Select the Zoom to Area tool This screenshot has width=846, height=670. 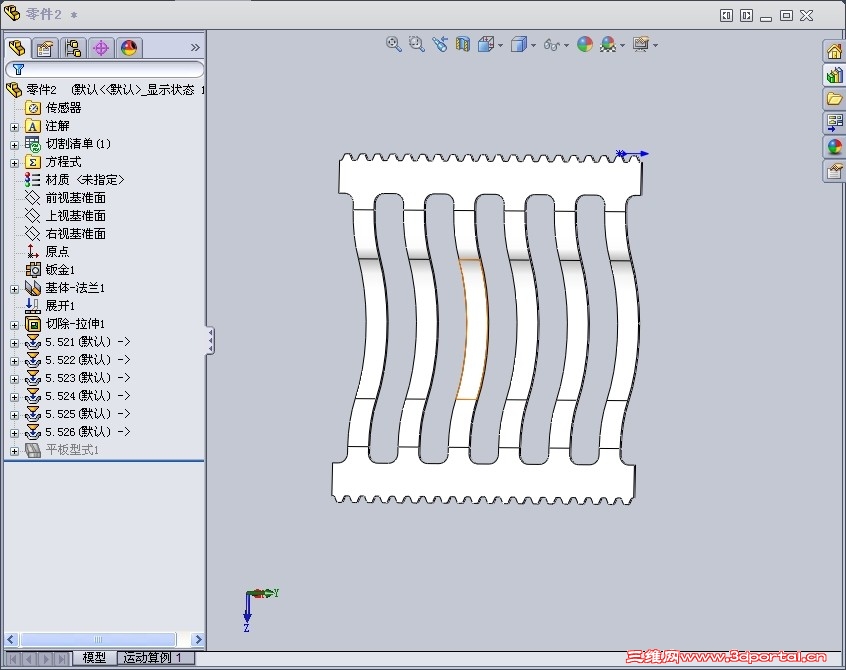pos(416,44)
